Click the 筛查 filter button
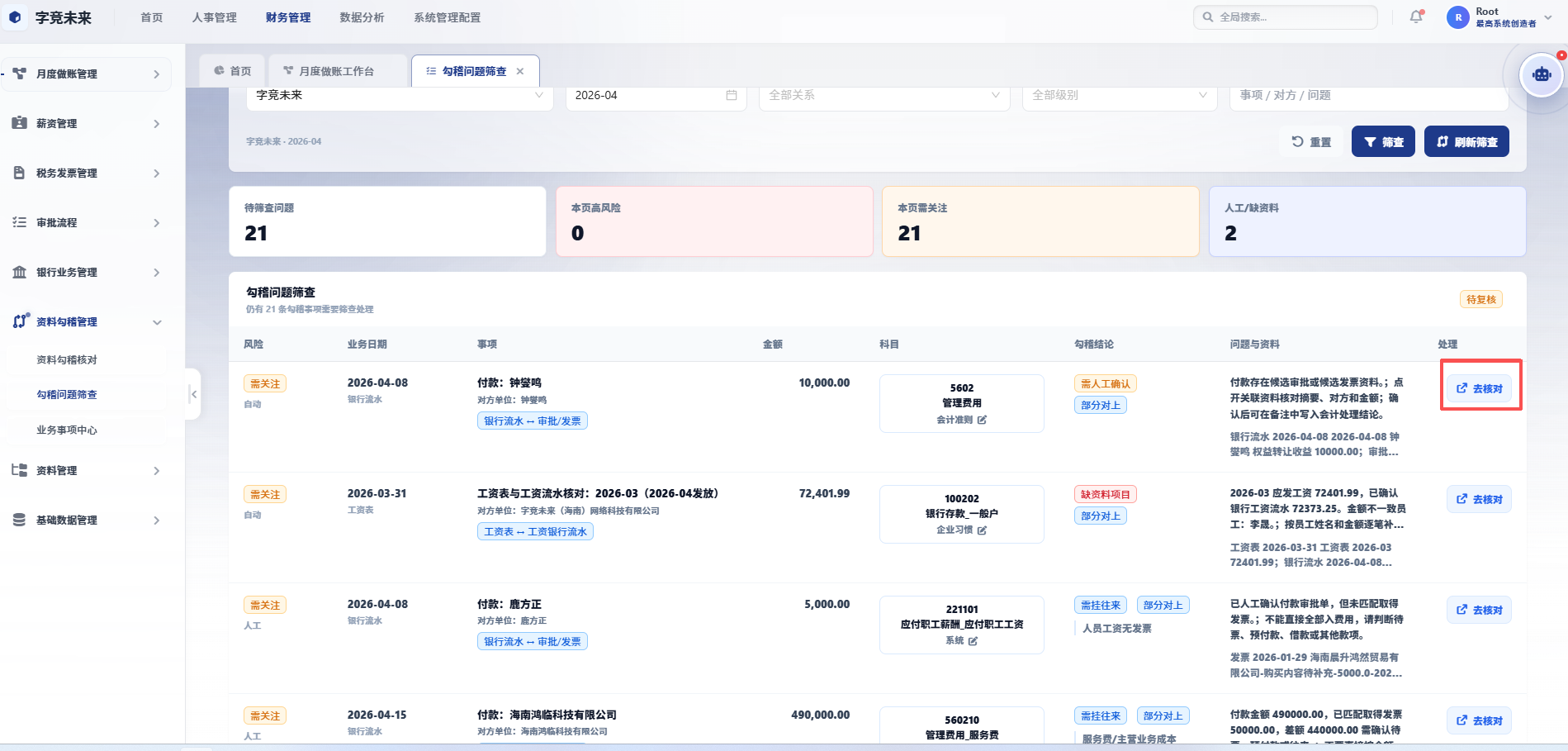Viewport: 1568px width, 751px height. pyautogui.click(x=1383, y=141)
